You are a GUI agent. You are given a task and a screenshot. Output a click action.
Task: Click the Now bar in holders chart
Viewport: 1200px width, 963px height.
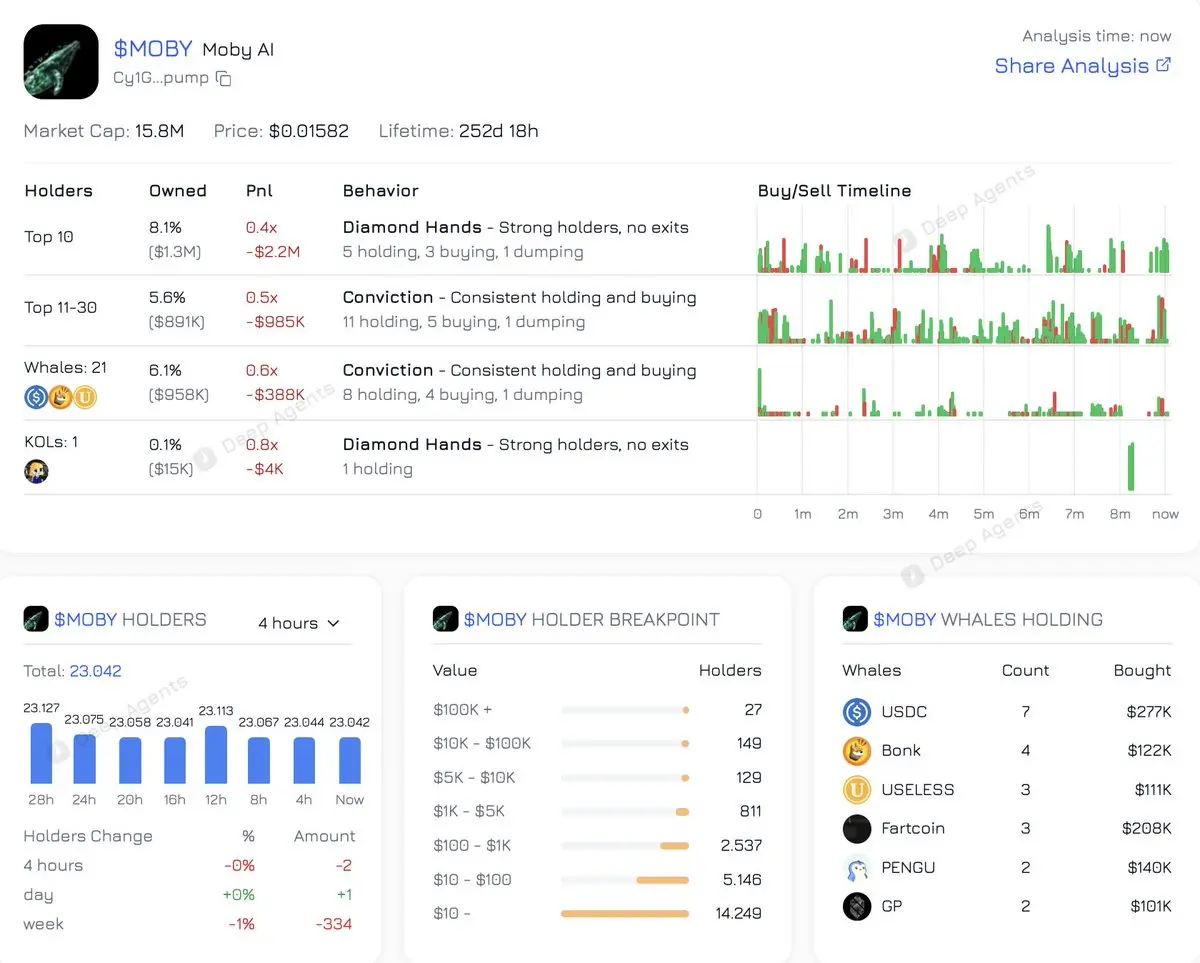(x=350, y=761)
